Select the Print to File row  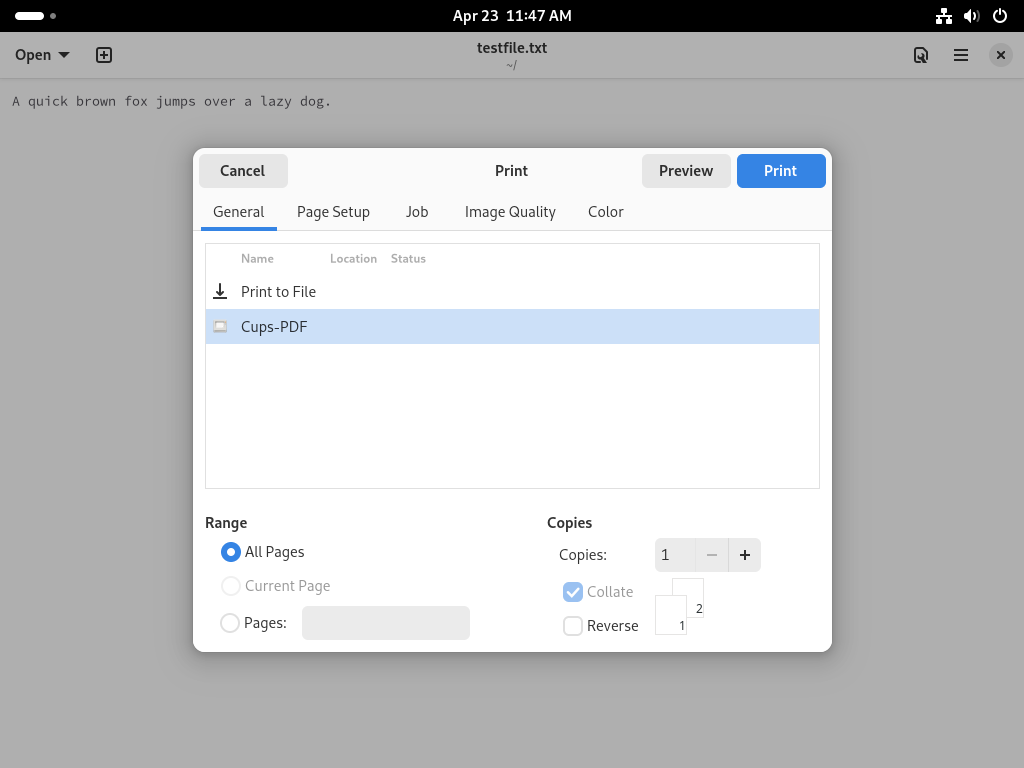click(x=512, y=292)
